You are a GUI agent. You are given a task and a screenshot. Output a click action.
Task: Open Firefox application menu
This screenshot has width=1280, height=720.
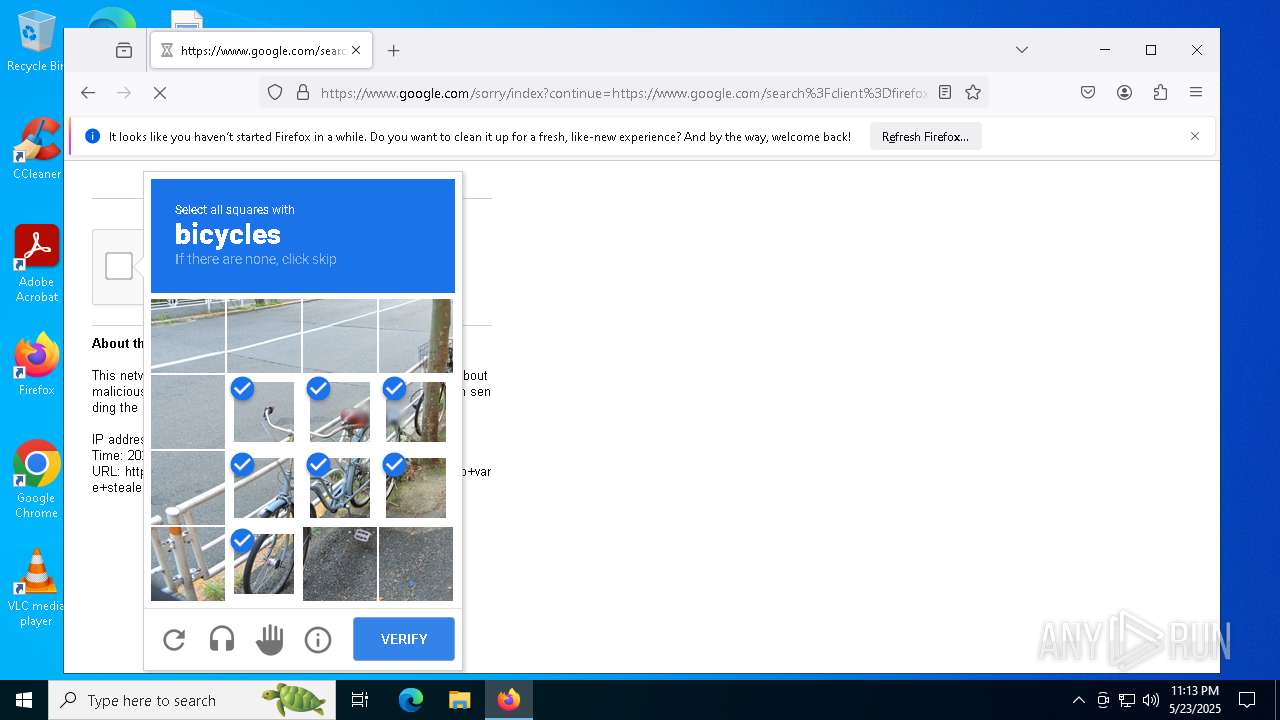(1196, 93)
